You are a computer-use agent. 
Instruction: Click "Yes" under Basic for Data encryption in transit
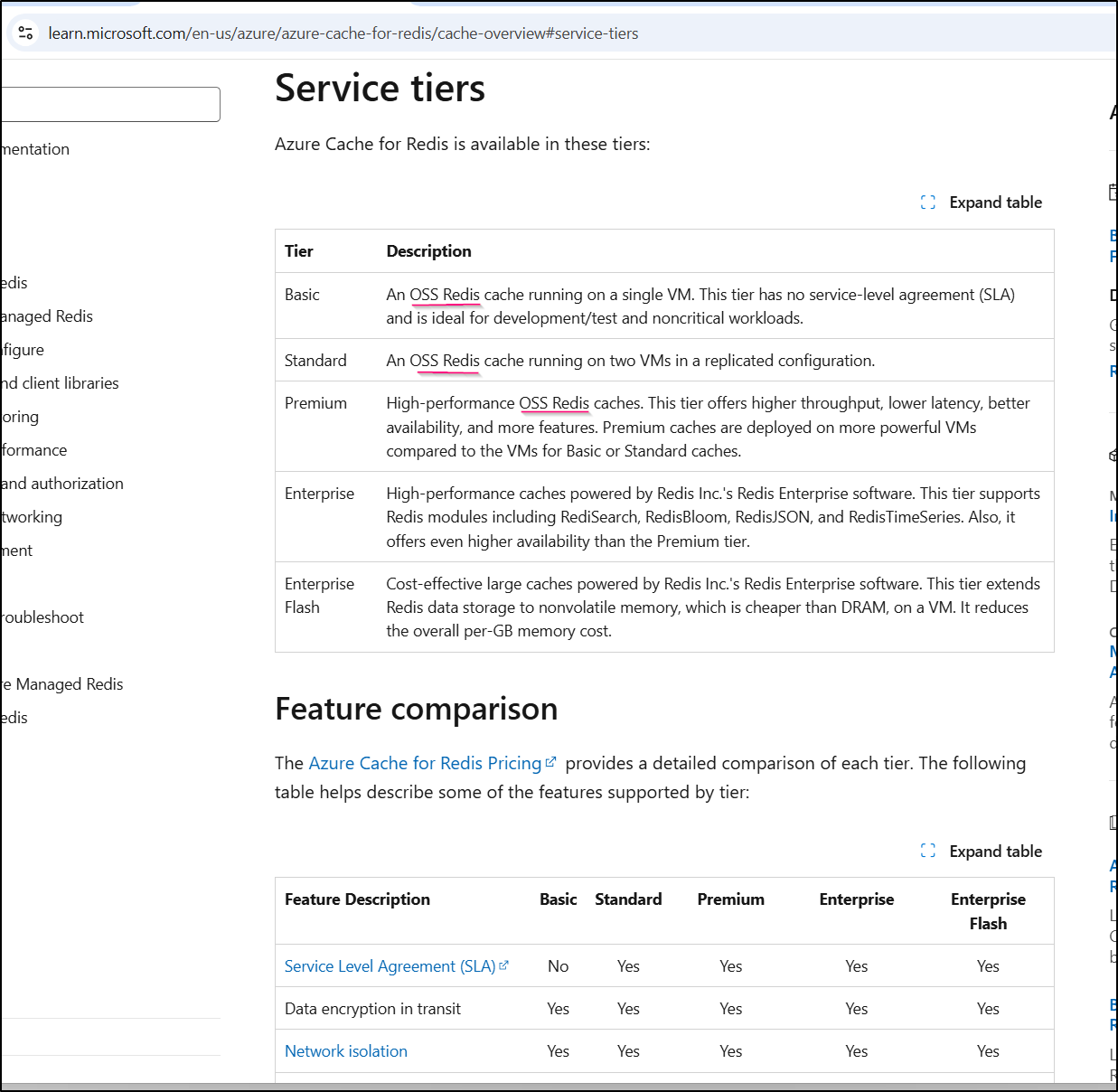(559, 1009)
